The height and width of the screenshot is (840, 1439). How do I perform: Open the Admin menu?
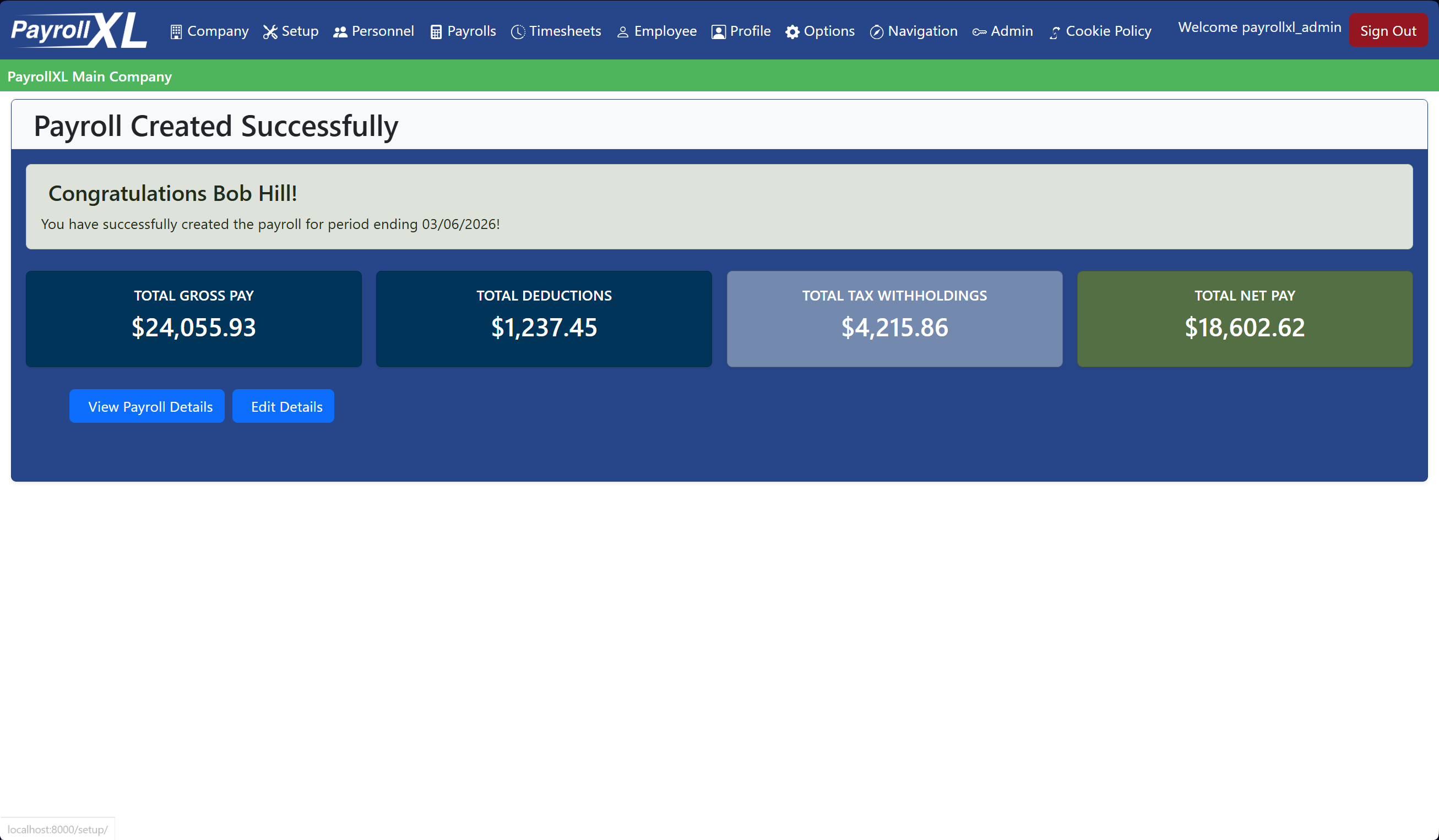tap(1003, 31)
